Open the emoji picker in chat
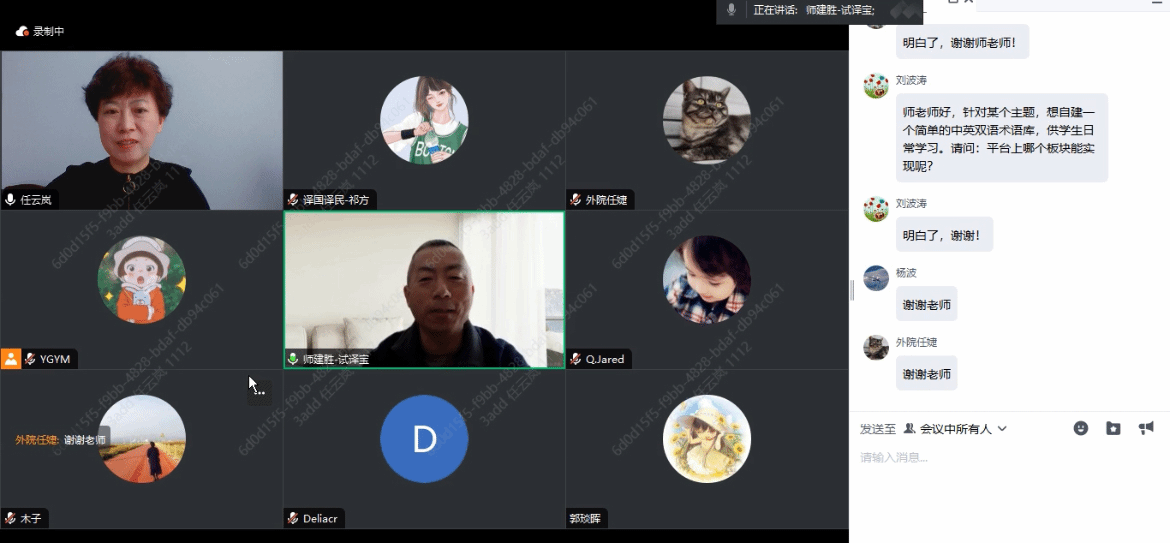This screenshot has width=1170, height=543. pos(1081,428)
